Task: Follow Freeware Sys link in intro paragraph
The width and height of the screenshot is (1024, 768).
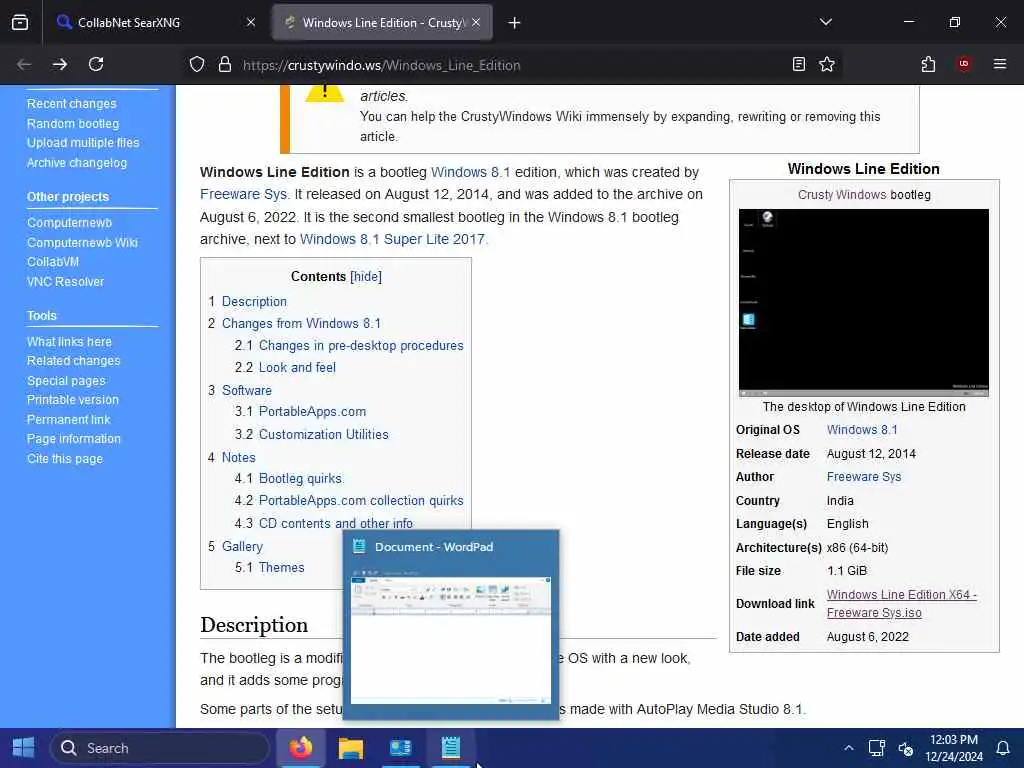Action: tap(244, 195)
